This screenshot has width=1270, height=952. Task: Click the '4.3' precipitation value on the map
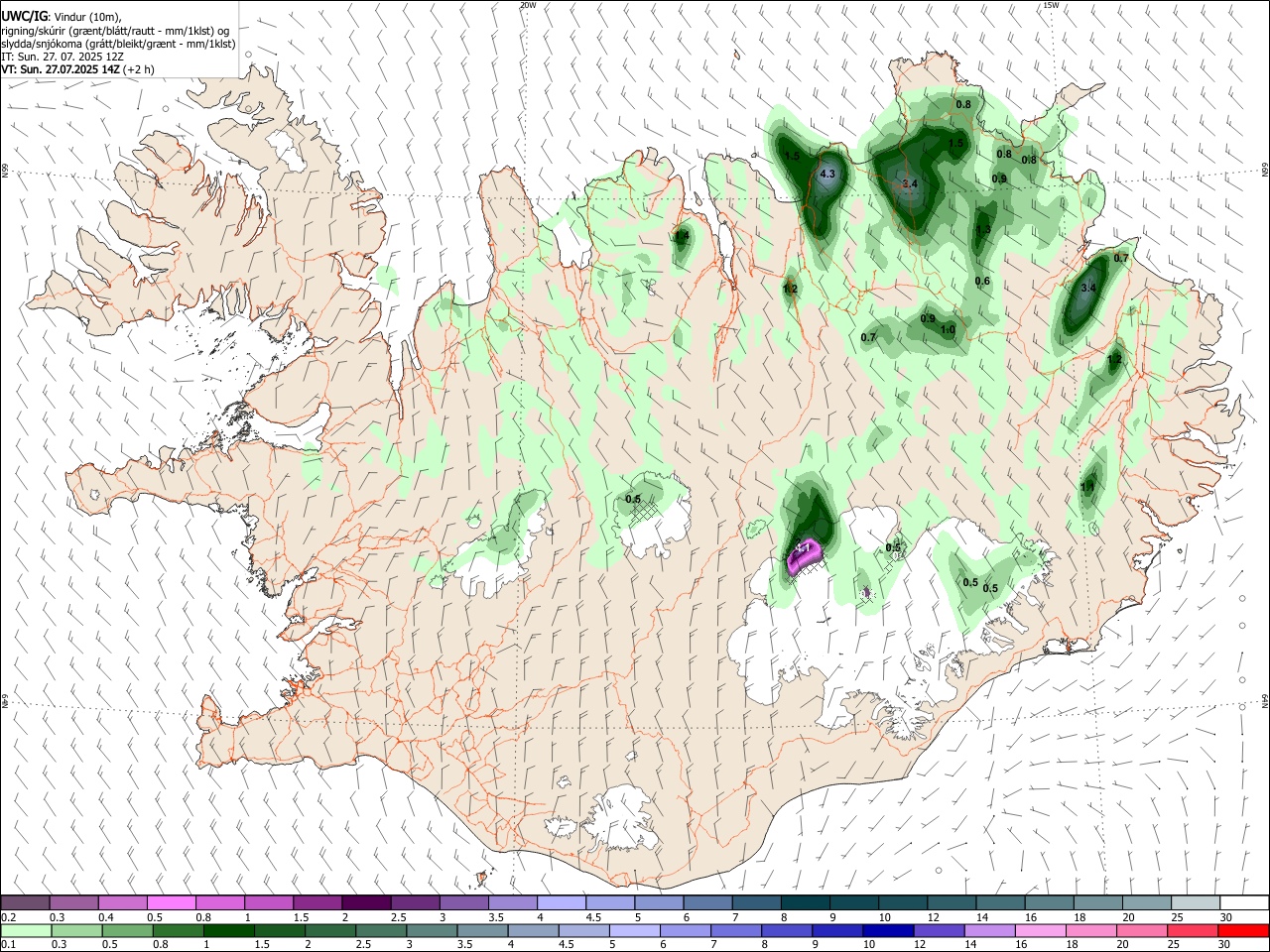pos(827,174)
